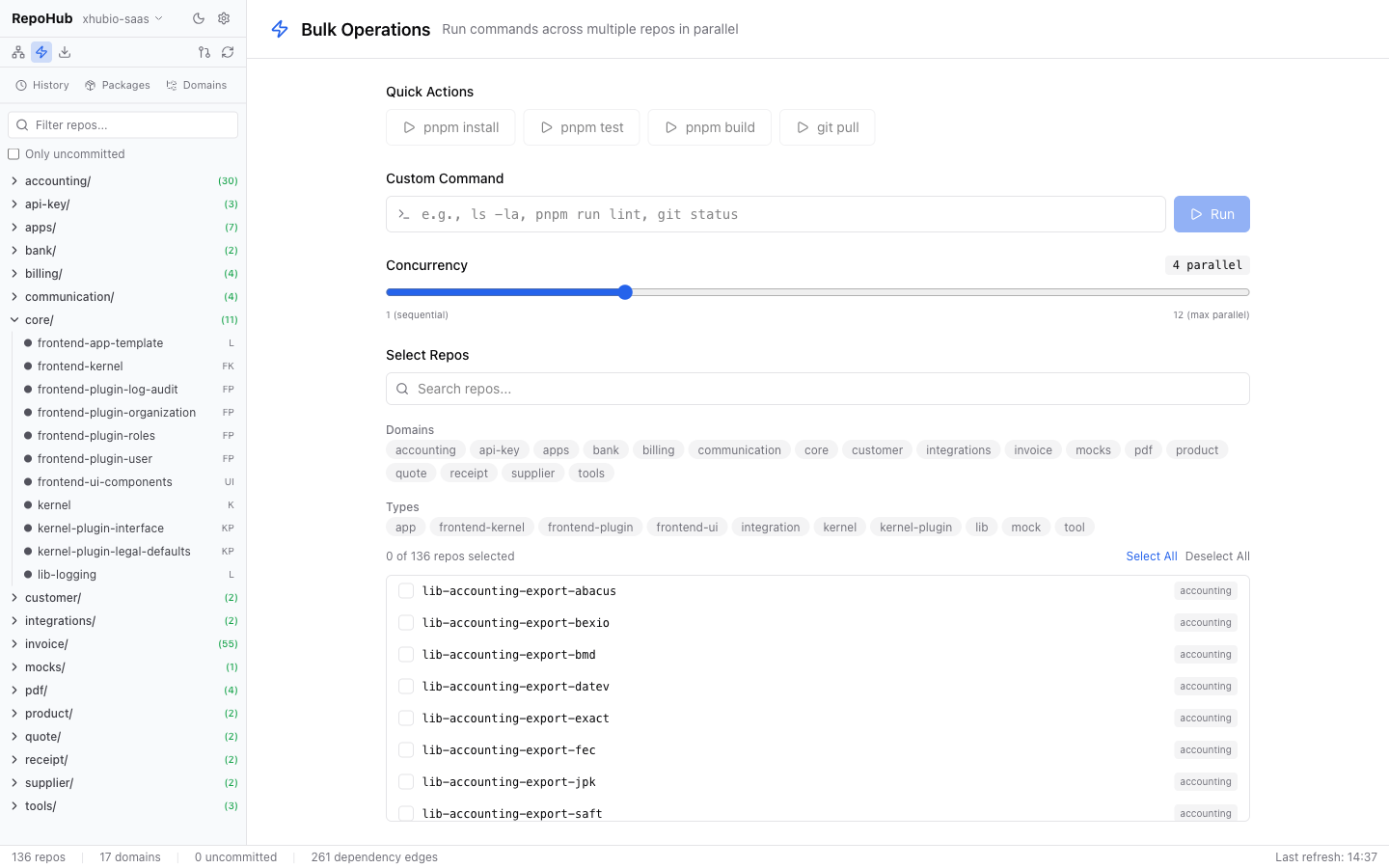Check lib-accounting-export-abacus
Viewport: 1389px width, 868px height.
click(406, 591)
